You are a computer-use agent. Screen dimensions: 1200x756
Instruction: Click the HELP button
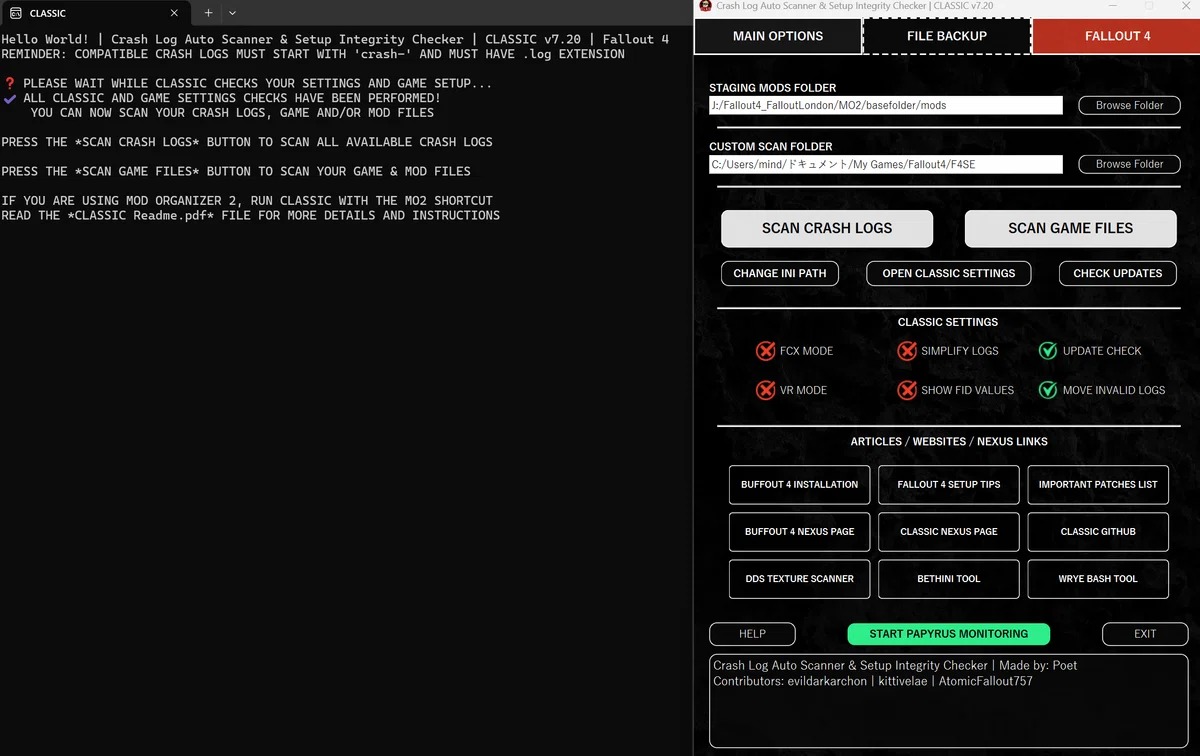pyautogui.click(x=752, y=634)
